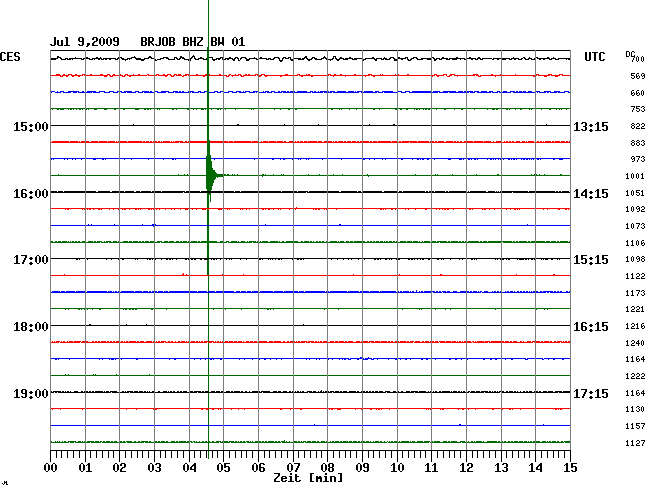Click the DC value 660

(x=638, y=93)
